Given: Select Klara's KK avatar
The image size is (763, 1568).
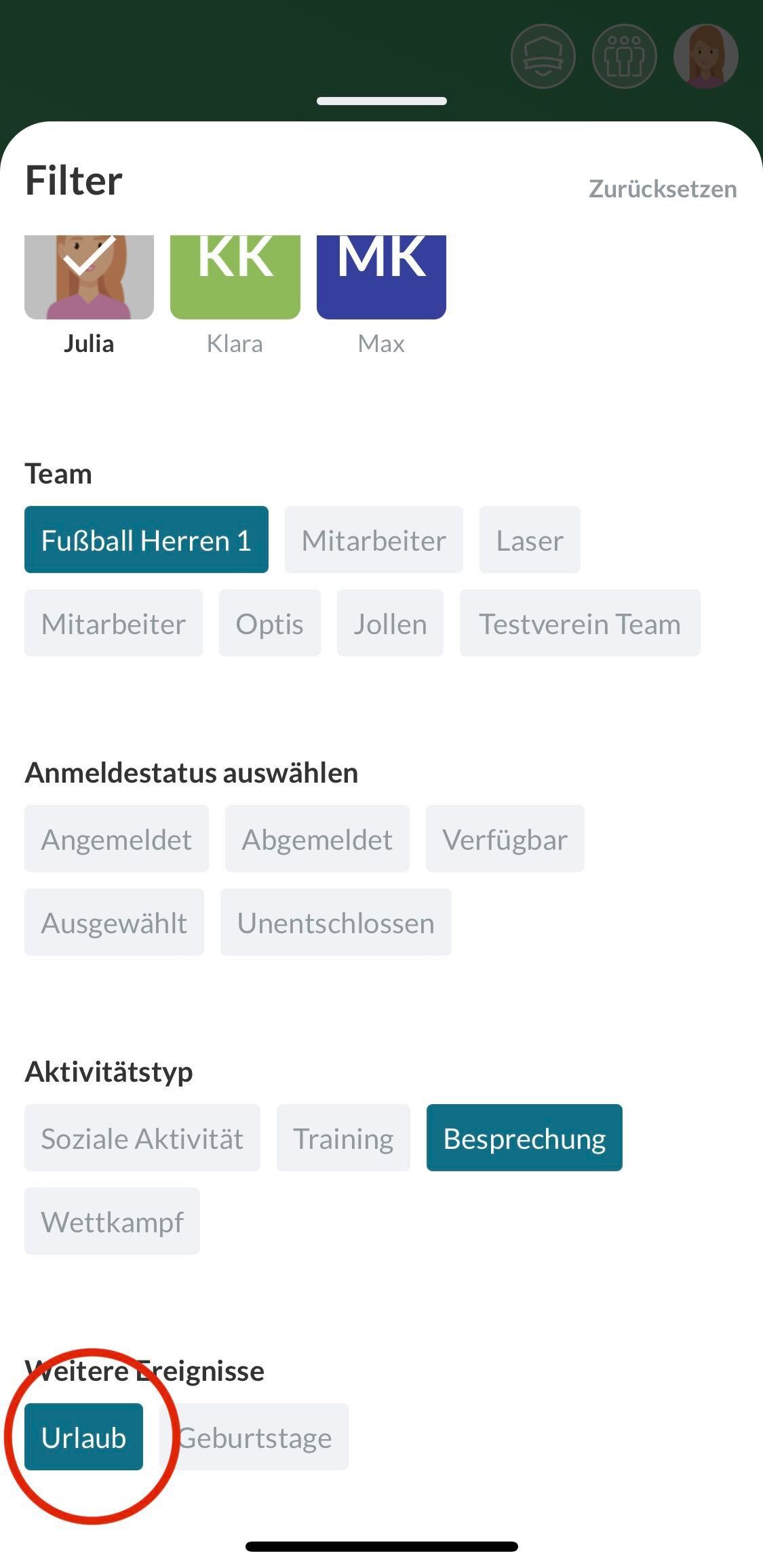Looking at the screenshot, I should tap(235, 277).
